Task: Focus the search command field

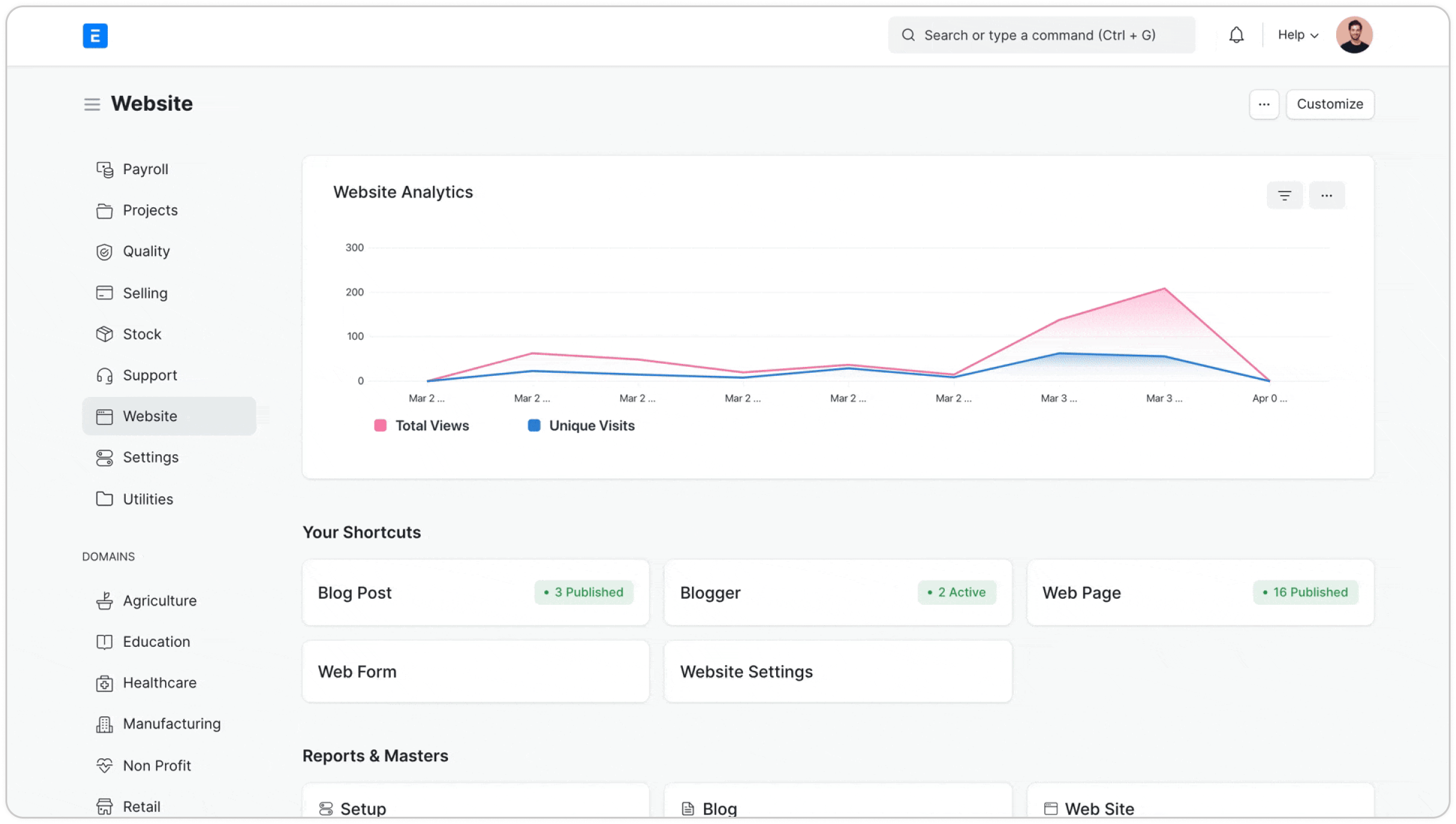Action: pyautogui.click(x=1041, y=35)
